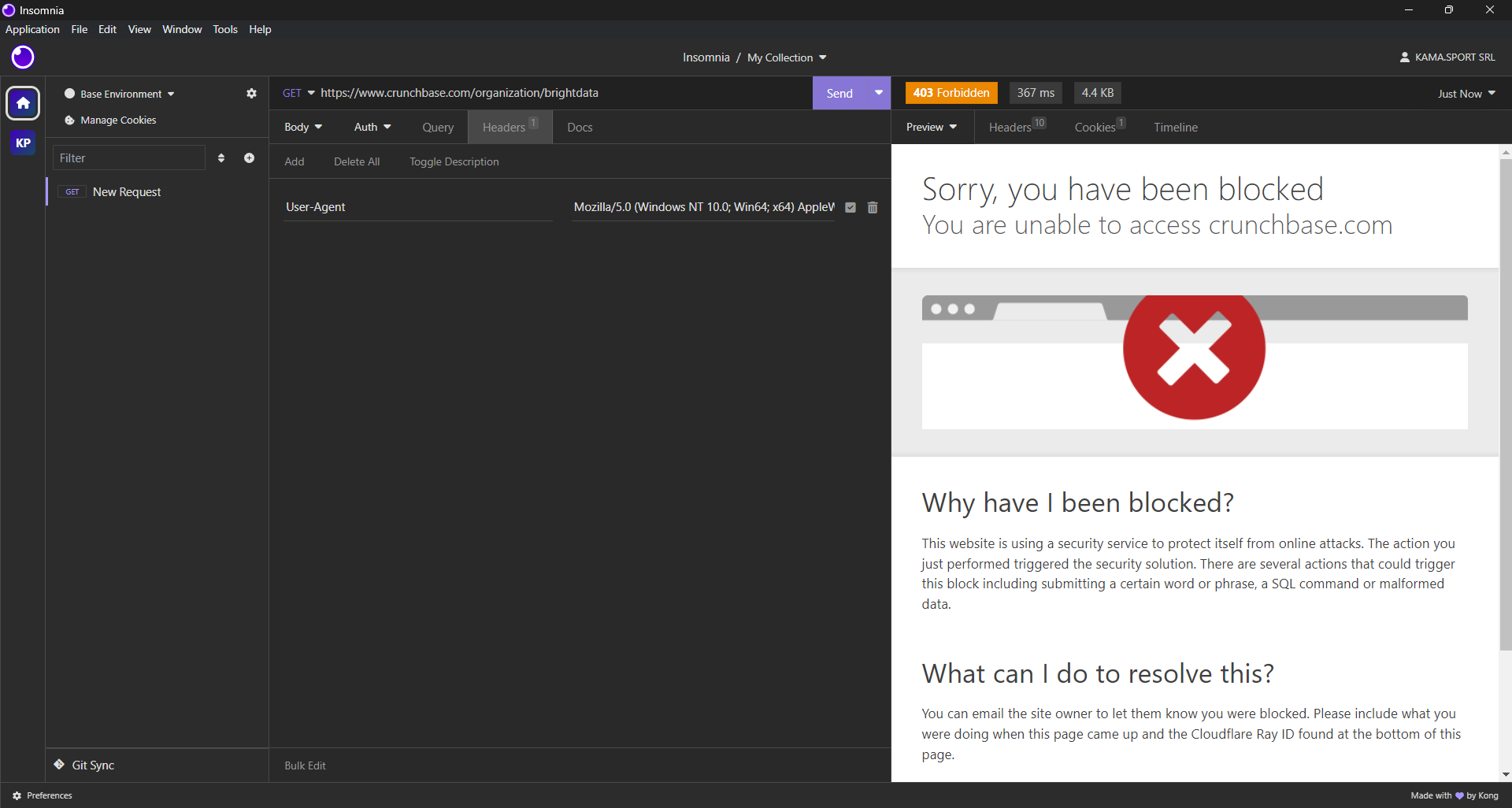Switch to the Timeline tab
This screenshot has height=808, width=1512.
coord(1174,127)
